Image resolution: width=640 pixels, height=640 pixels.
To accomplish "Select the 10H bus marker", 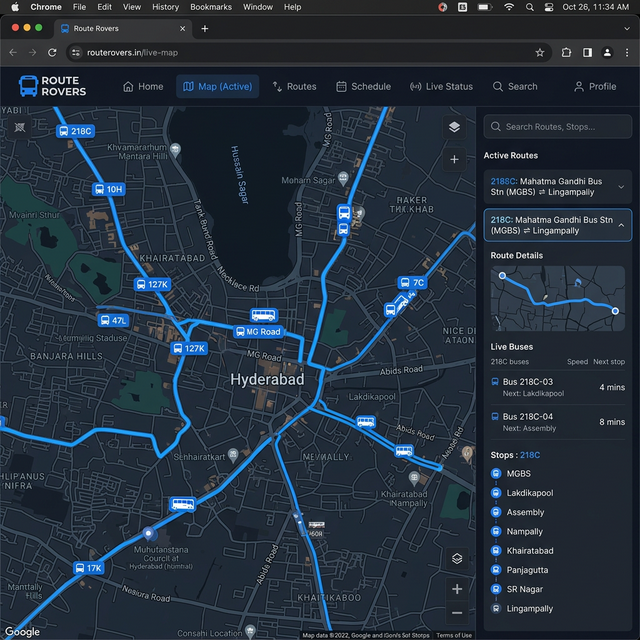I will pyautogui.click(x=109, y=189).
